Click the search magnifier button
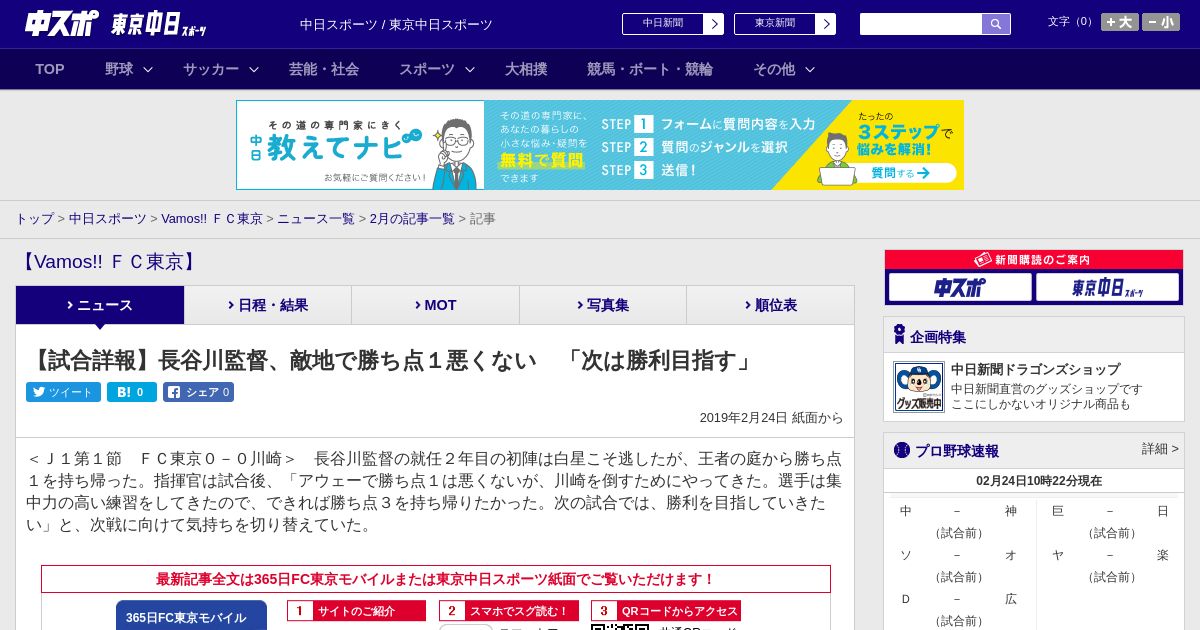The image size is (1200, 630). [996, 24]
